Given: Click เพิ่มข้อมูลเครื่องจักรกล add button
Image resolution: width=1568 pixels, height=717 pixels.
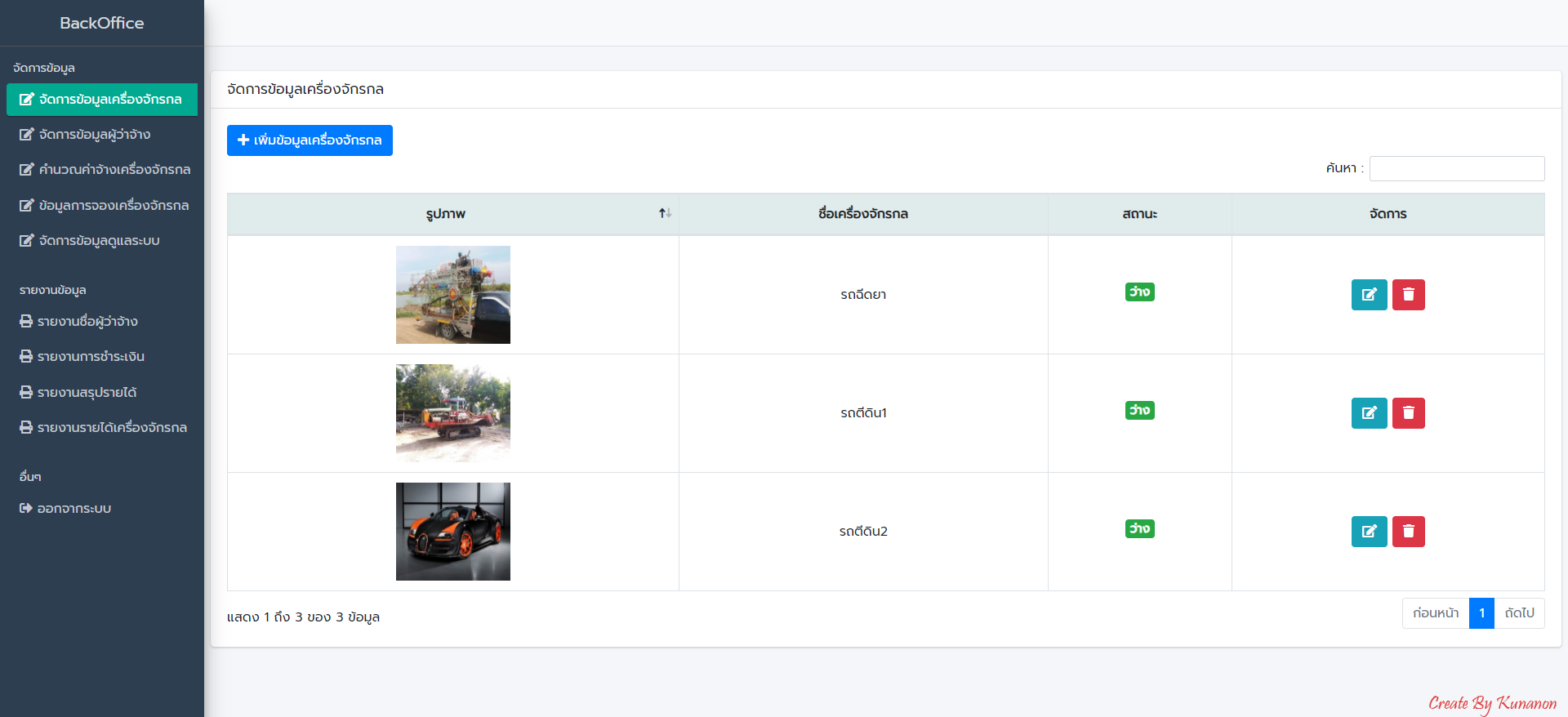Looking at the screenshot, I should (x=310, y=140).
